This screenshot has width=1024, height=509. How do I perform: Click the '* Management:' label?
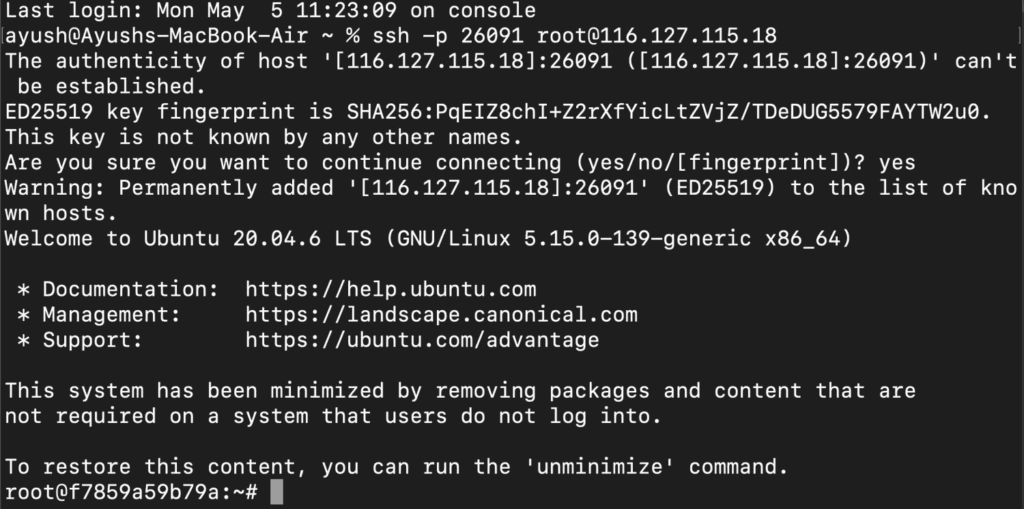[x=99, y=315]
